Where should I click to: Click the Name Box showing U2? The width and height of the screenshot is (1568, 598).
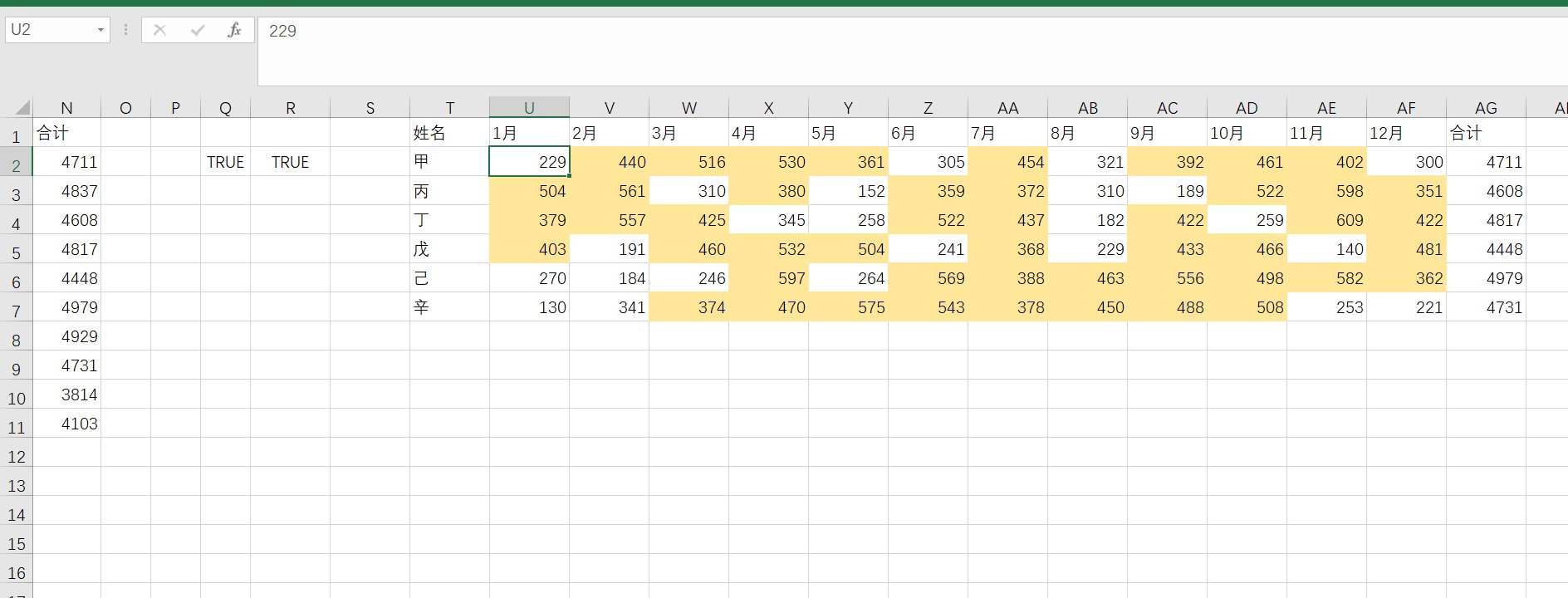[x=50, y=31]
